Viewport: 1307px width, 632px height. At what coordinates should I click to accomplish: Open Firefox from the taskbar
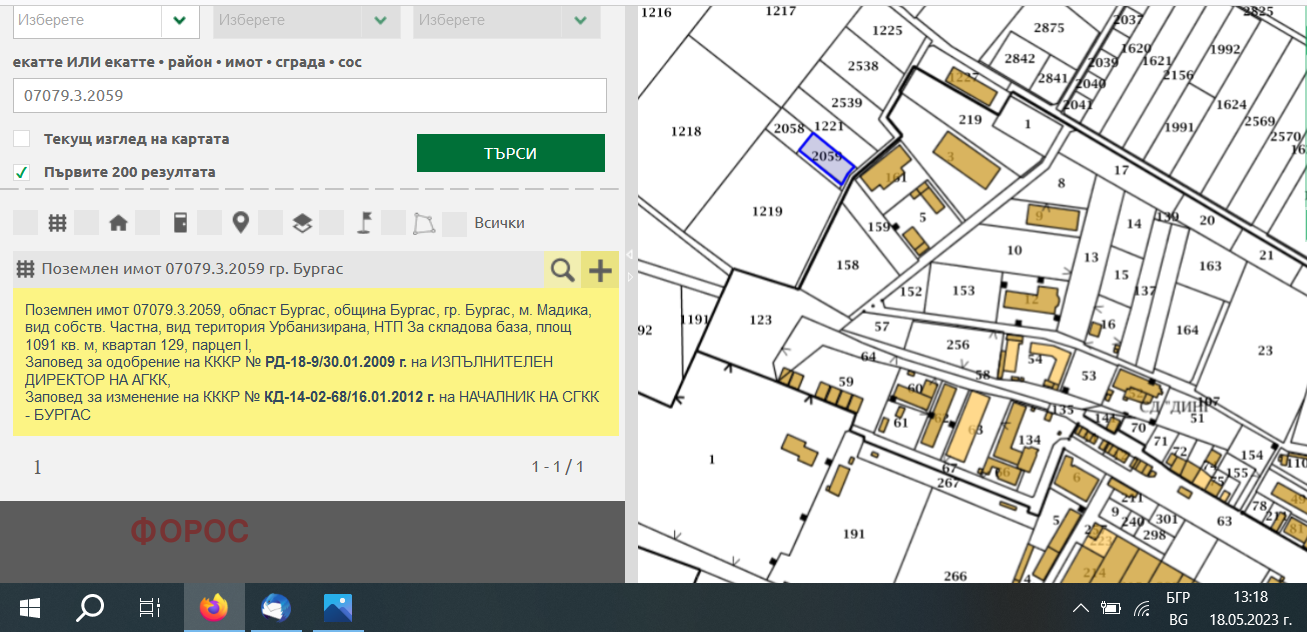click(x=214, y=607)
